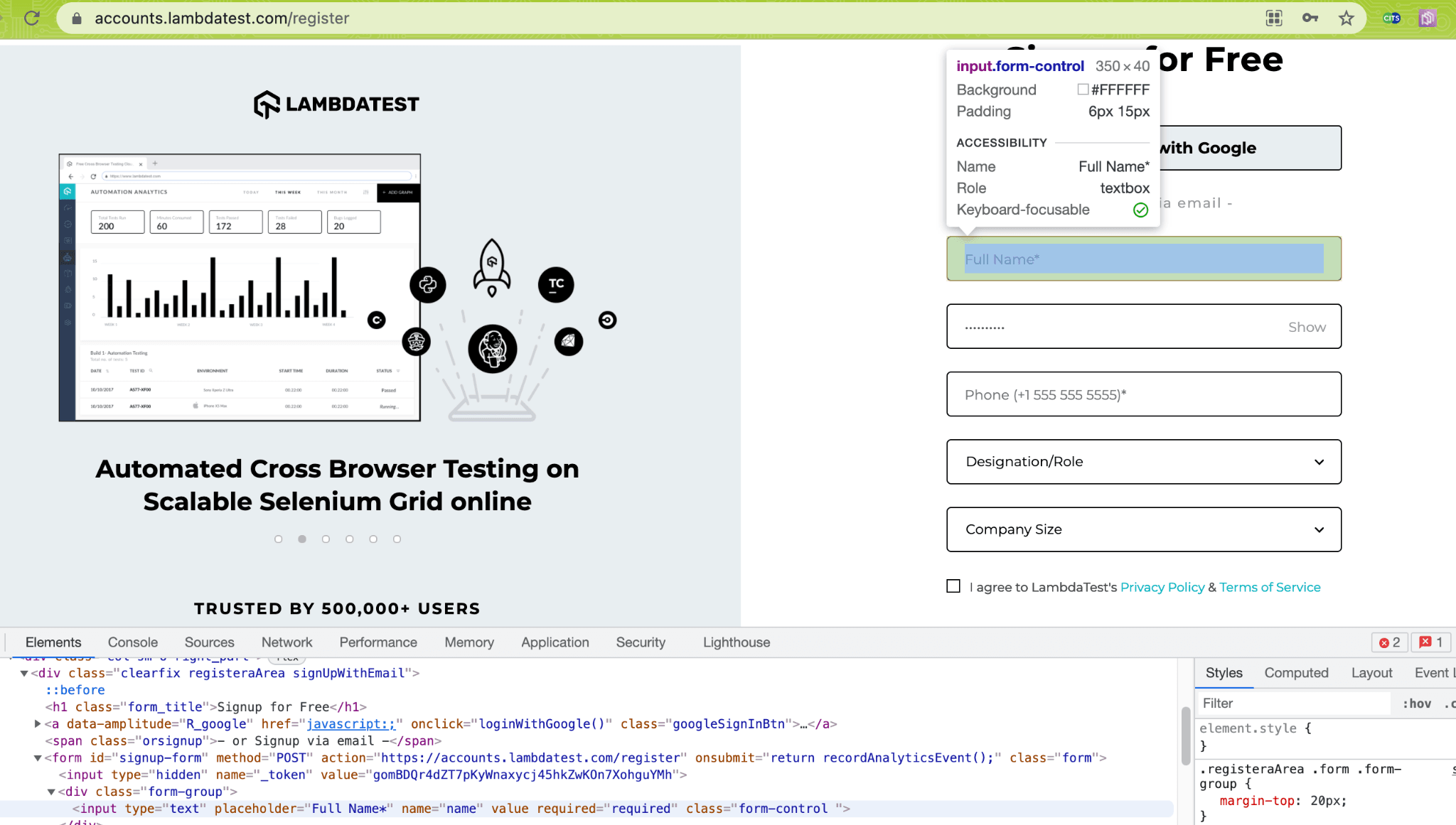Click the lock icon in address bar
1456x825 pixels.
(77, 18)
